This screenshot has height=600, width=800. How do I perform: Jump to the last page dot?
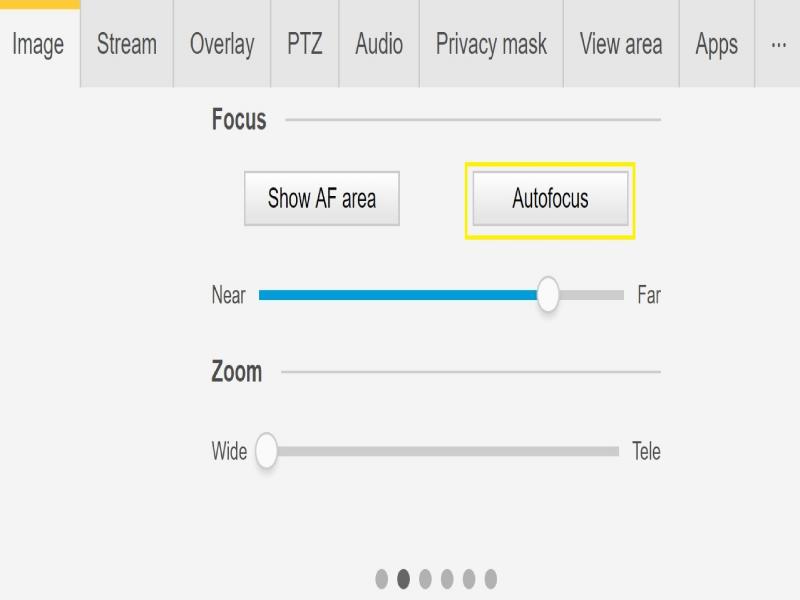point(490,579)
